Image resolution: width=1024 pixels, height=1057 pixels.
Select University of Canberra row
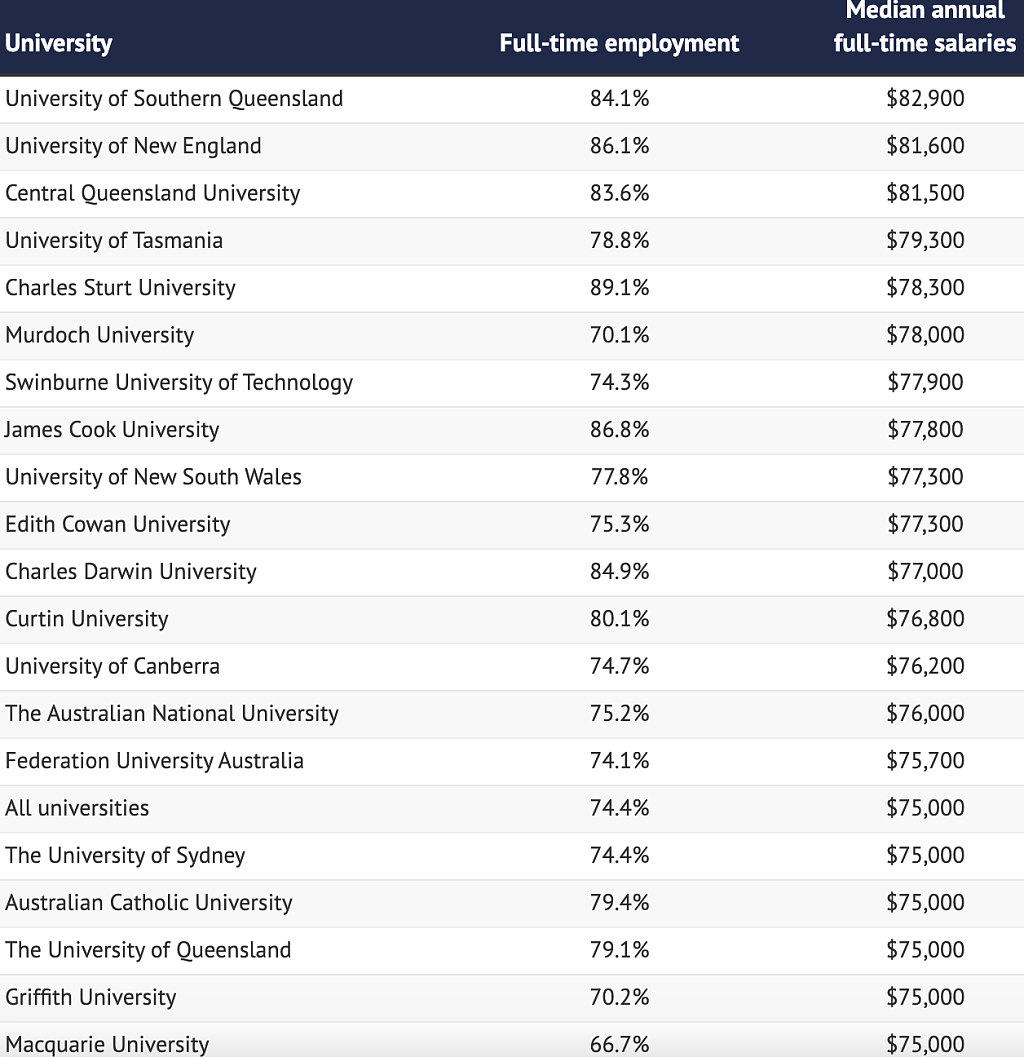tap(512, 667)
